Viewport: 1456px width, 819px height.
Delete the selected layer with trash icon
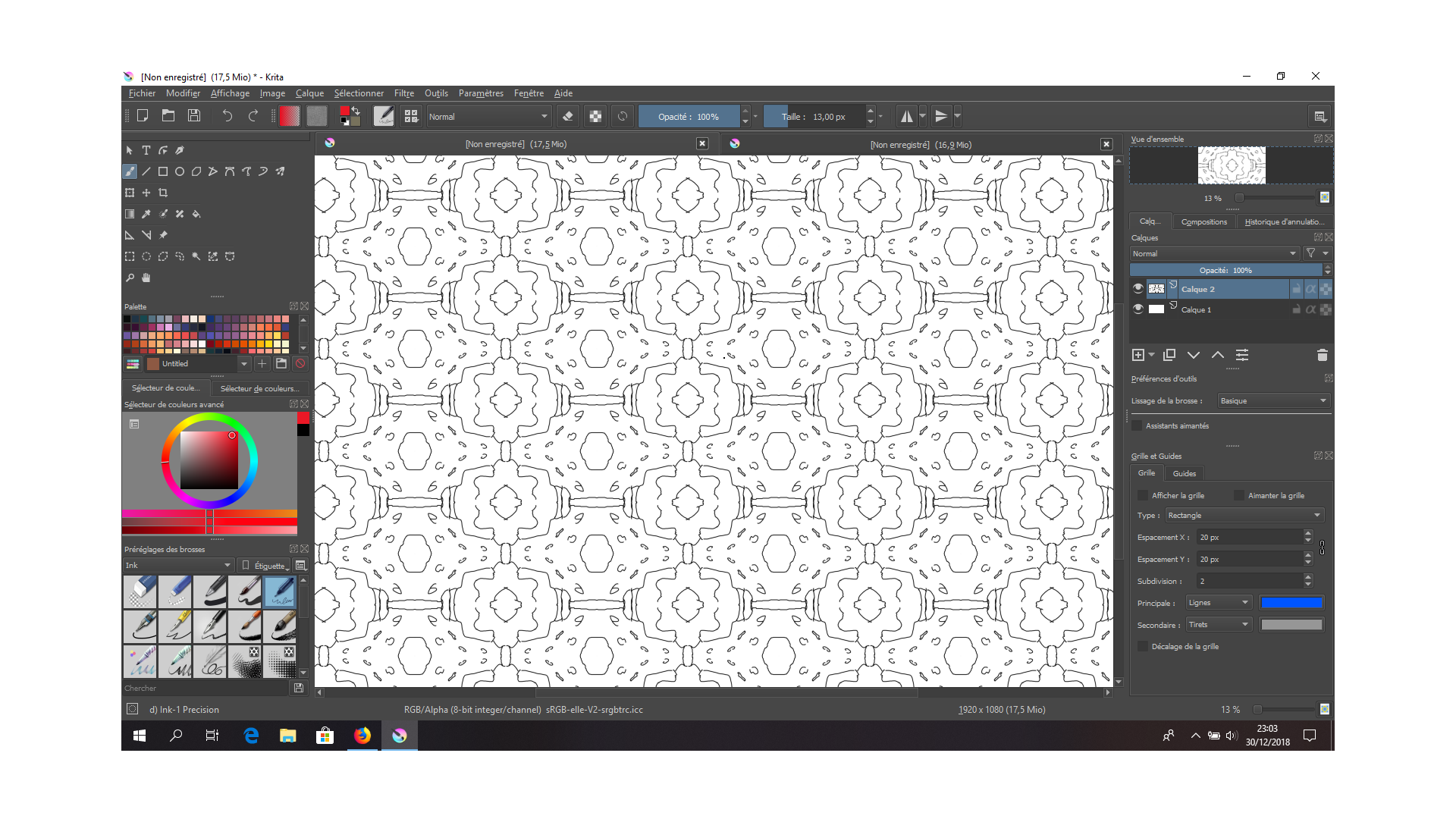tap(1322, 355)
